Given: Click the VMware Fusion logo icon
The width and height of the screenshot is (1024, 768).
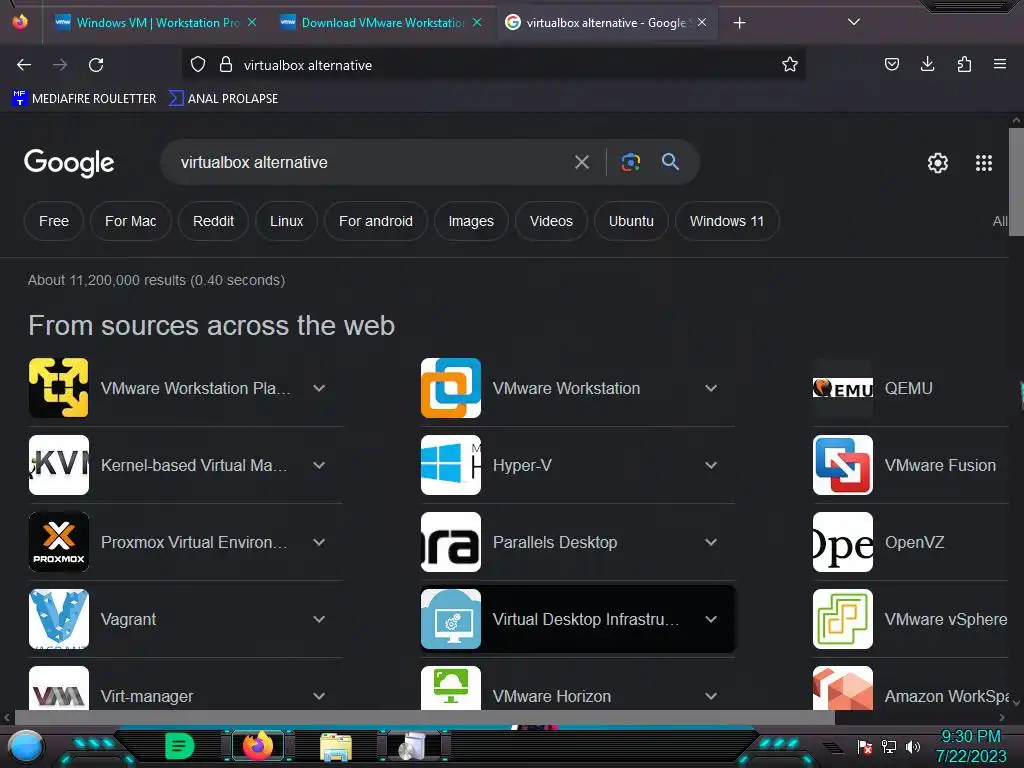Looking at the screenshot, I should (x=842, y=465).
